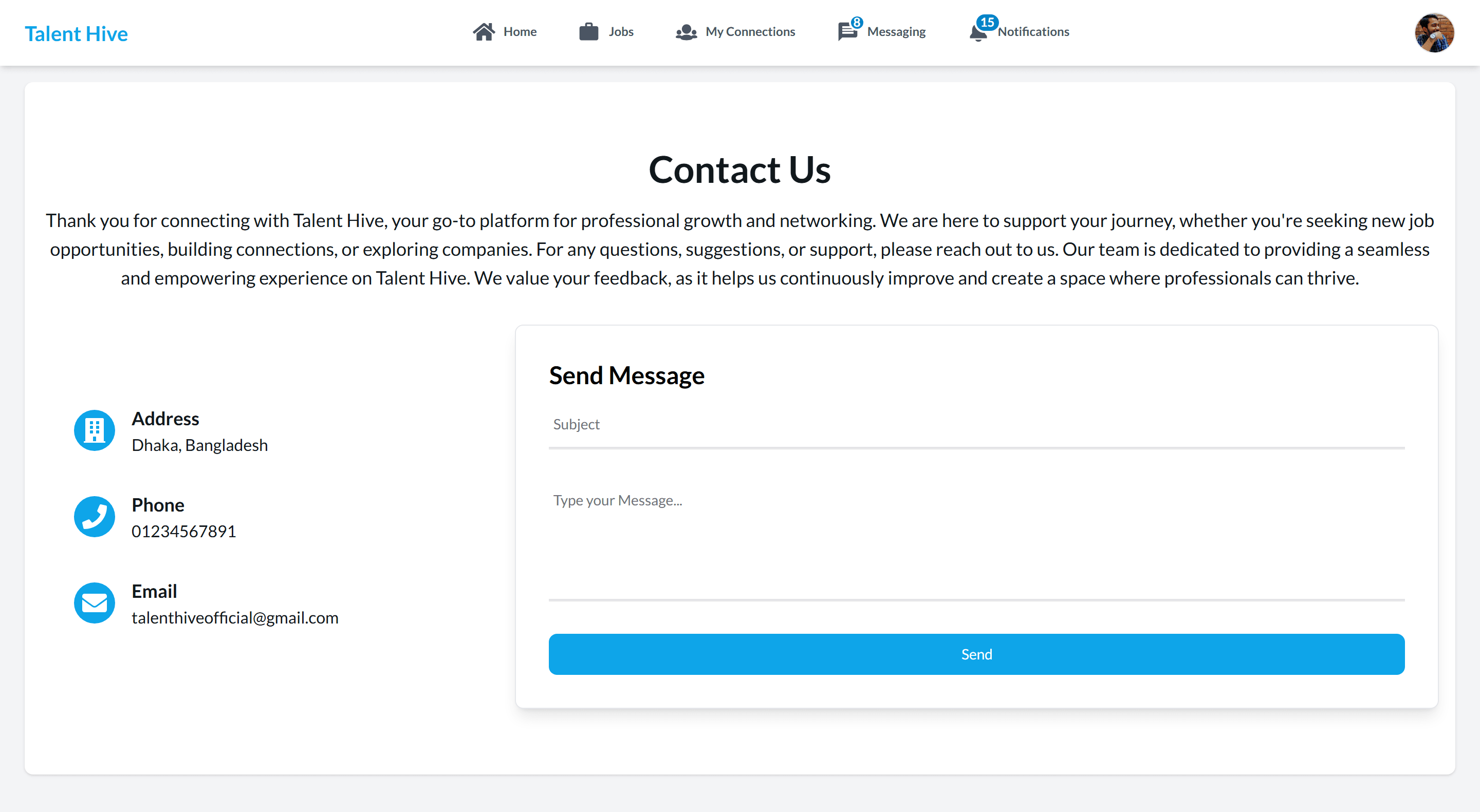
Task: Click the Home house icon
Action: [x=484, y=31]
